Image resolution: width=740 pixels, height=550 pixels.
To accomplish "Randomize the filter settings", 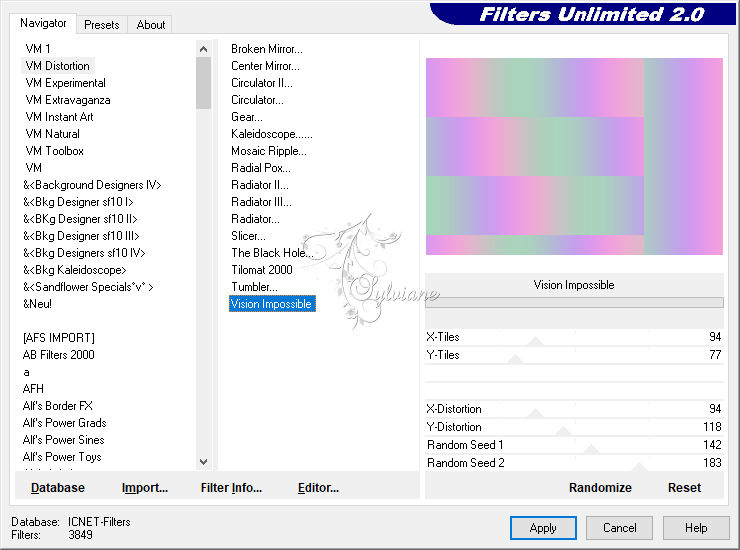I will coord(600,488).
